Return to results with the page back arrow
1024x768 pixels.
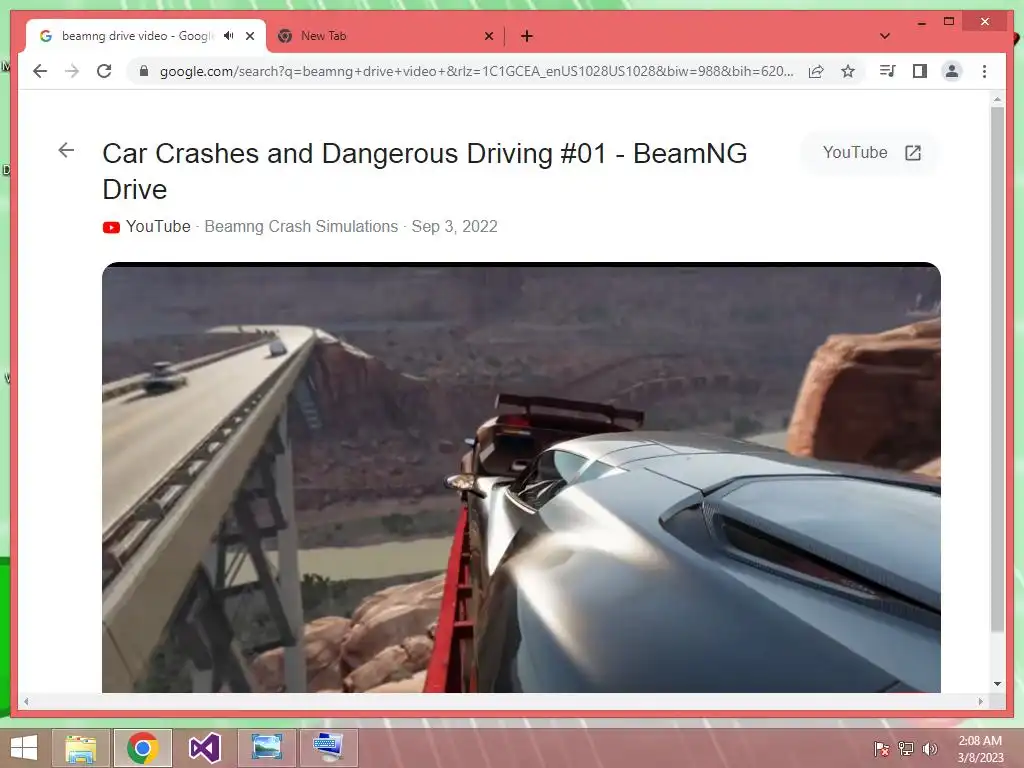[x=66, y=150]
